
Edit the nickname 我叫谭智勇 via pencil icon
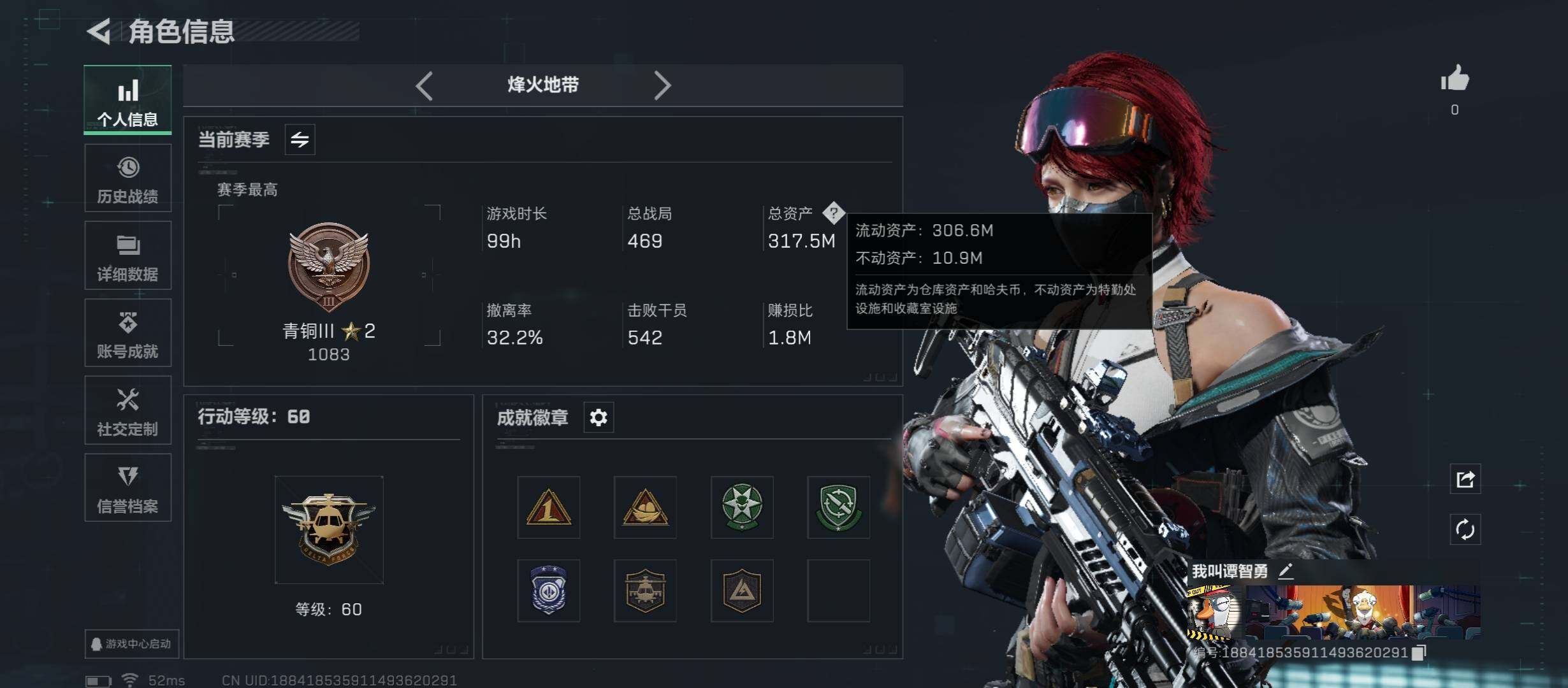coord(1286,571)
